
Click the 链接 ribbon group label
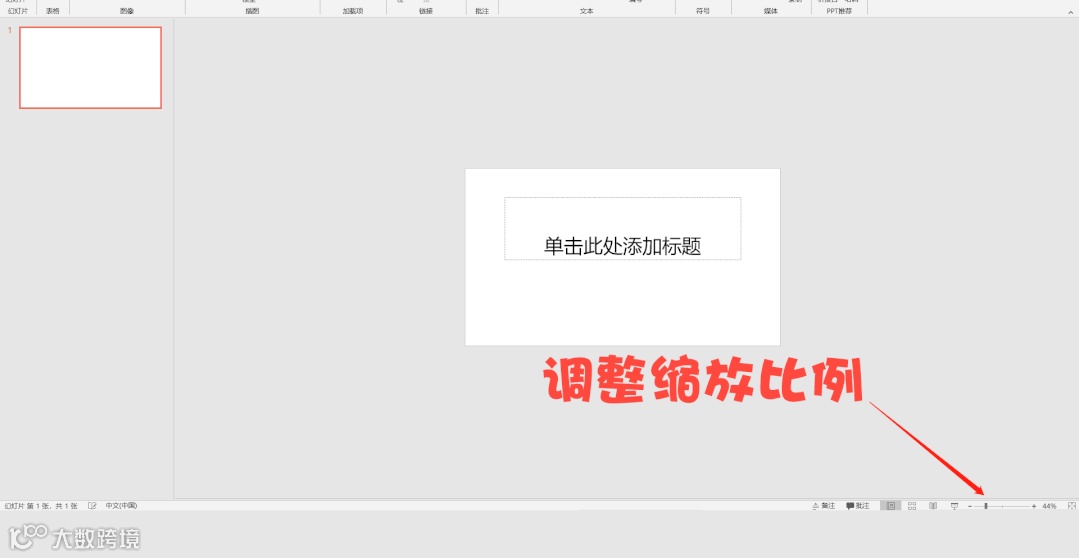point(426,11)
